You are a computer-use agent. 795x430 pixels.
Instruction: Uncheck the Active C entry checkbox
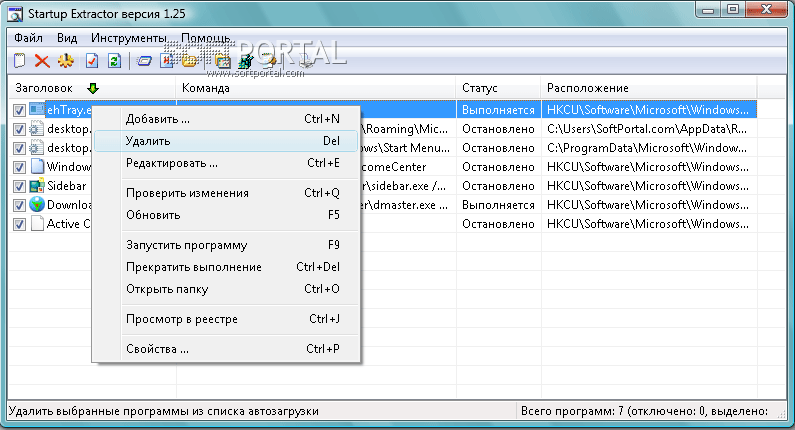point(19,224)
